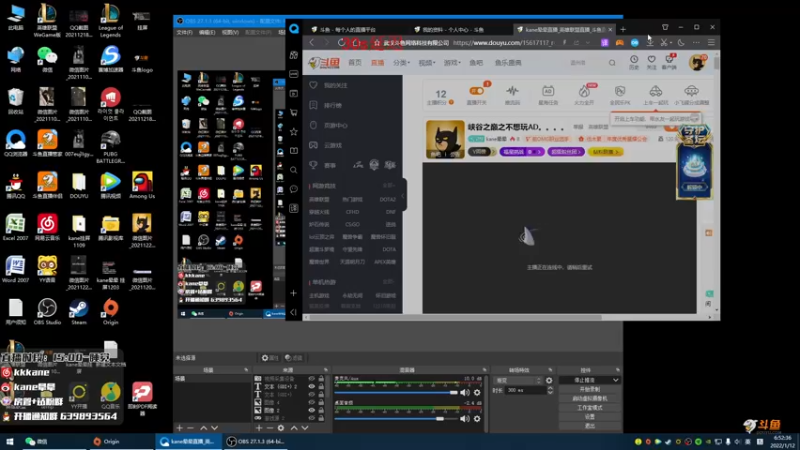The height and width of the screenshot is (450, 800).
Task: Toggle browser night mode moon icon
Action: point(681,43)
